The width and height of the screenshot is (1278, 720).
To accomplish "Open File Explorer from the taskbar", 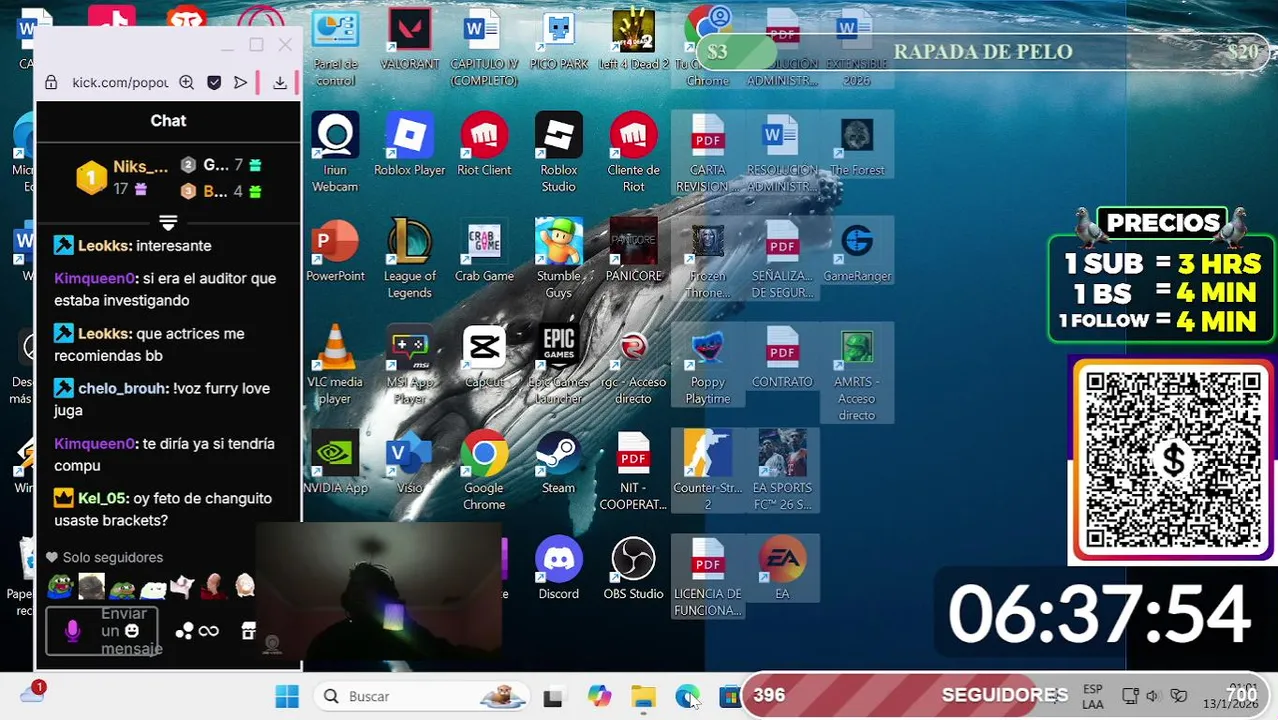I will 643,696.
